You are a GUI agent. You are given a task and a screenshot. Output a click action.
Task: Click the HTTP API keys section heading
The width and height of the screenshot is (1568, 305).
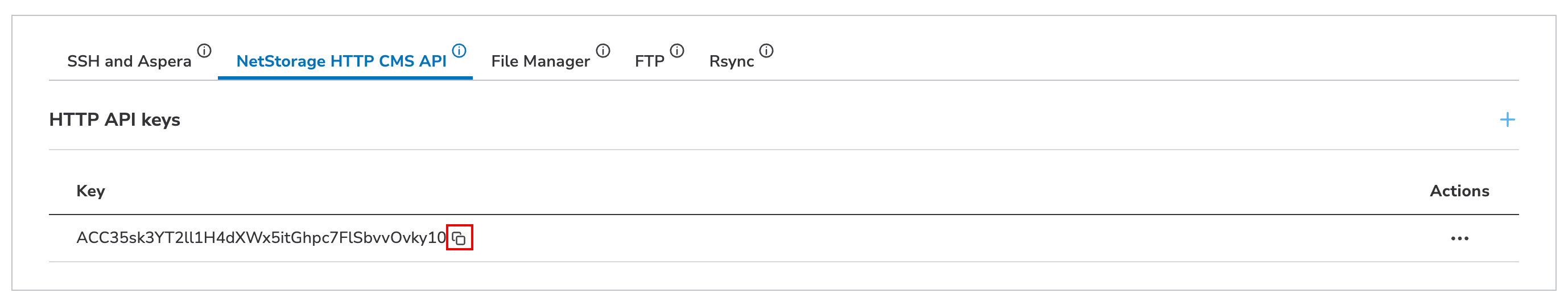114,120
